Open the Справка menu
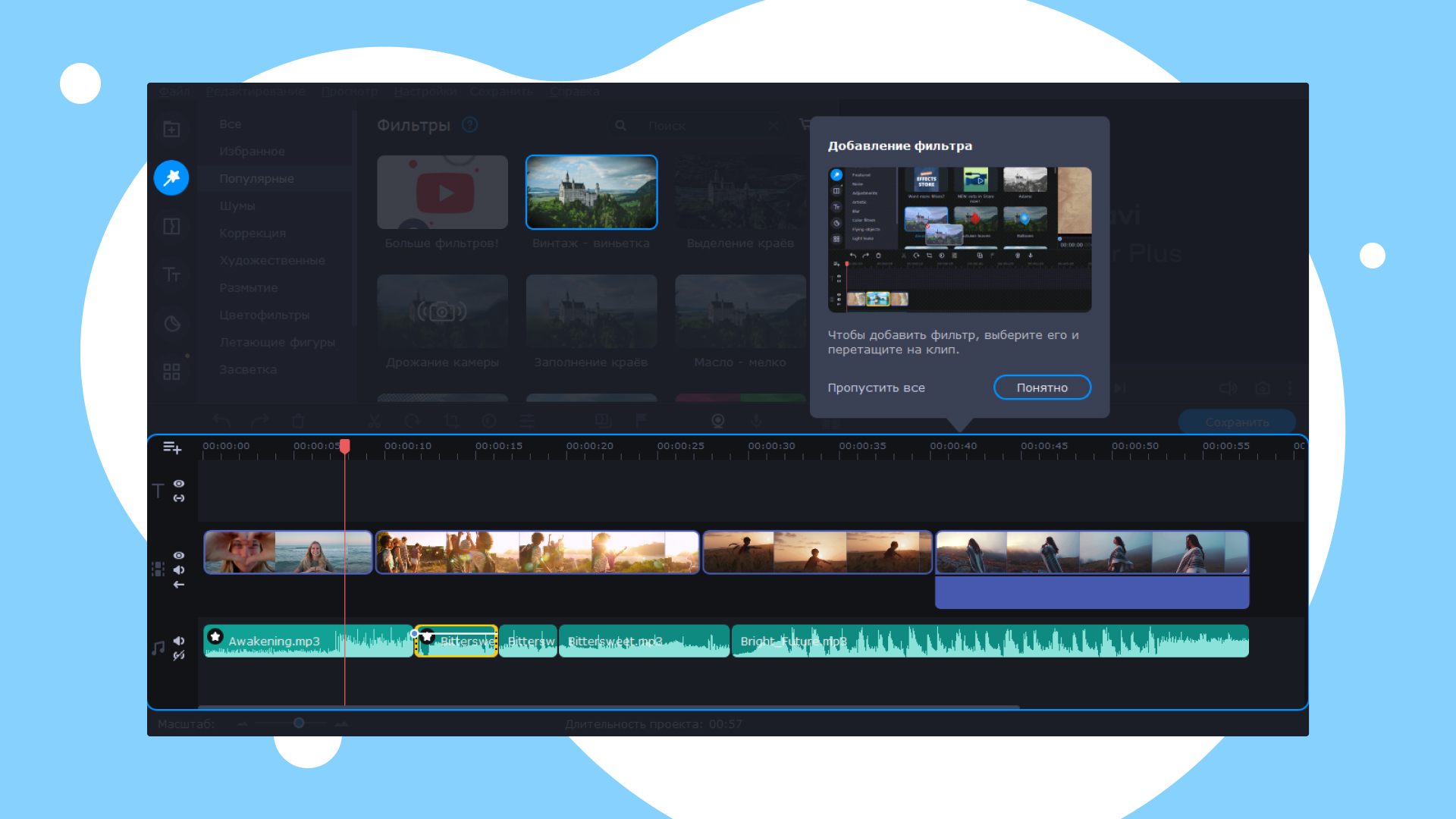Viewport: 1456px width, 819px height. point(575,92)
